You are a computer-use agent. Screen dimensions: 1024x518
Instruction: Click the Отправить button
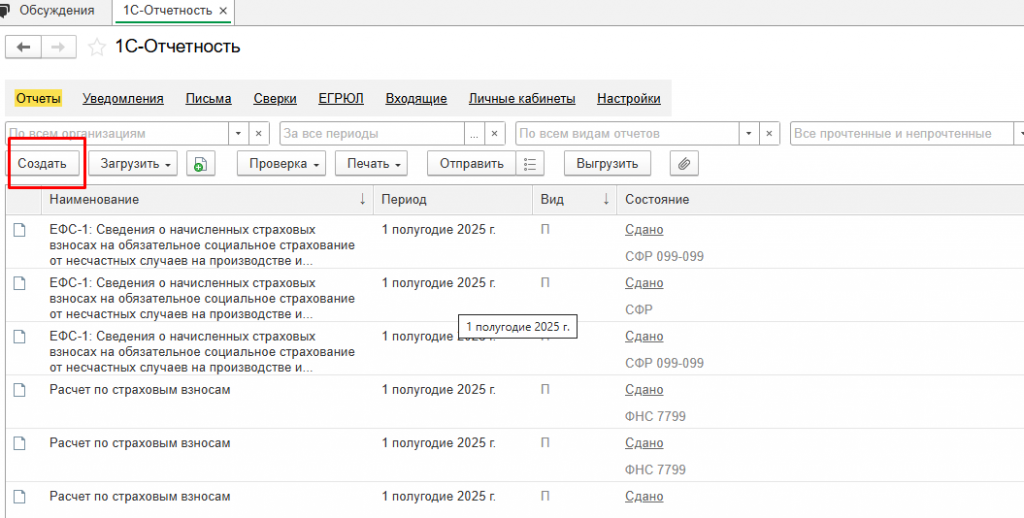coord(472,163)
